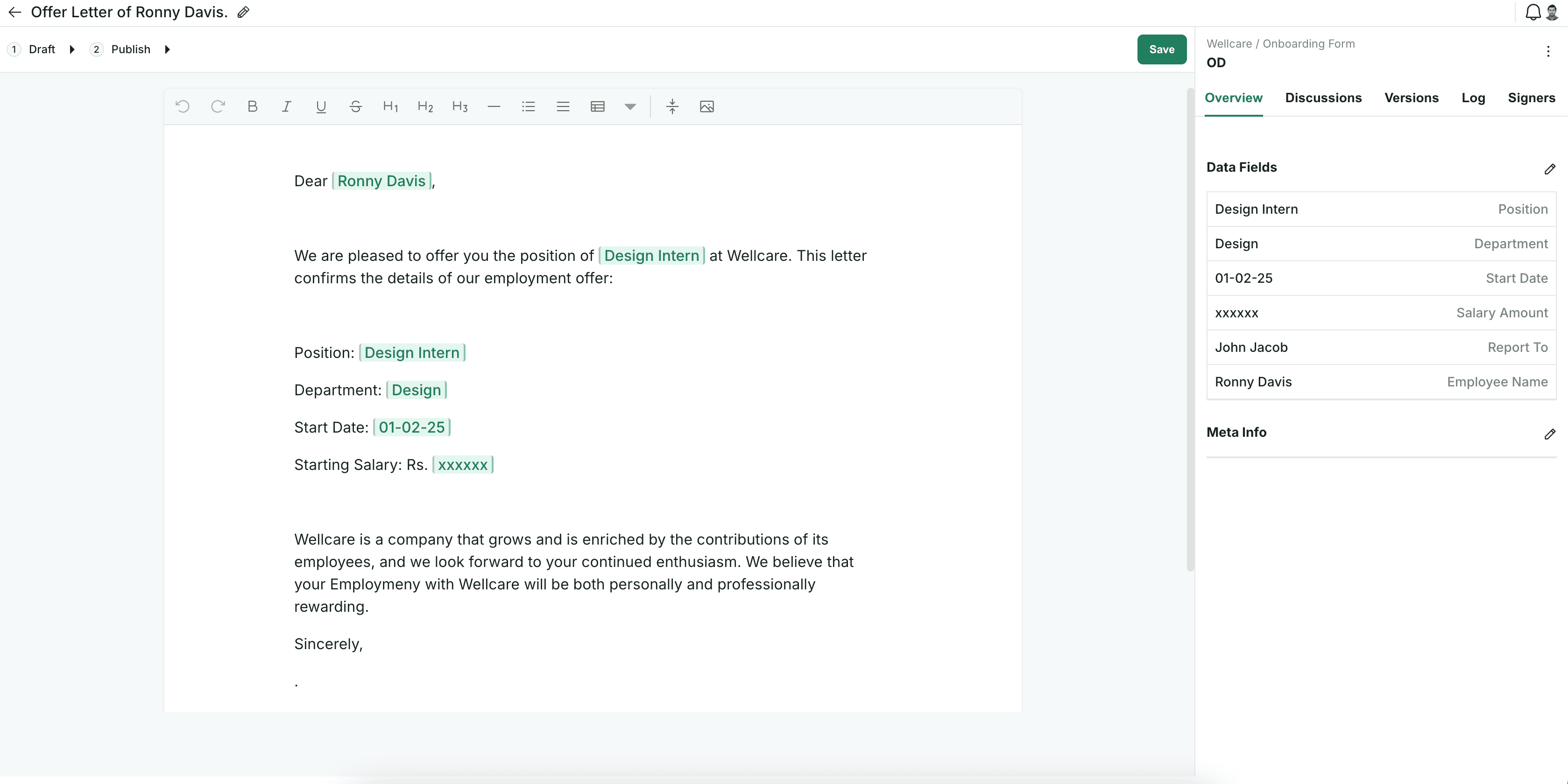Expand the arrow next to Draft
This screenshot has width=1568, height=784.
(72, 49)
